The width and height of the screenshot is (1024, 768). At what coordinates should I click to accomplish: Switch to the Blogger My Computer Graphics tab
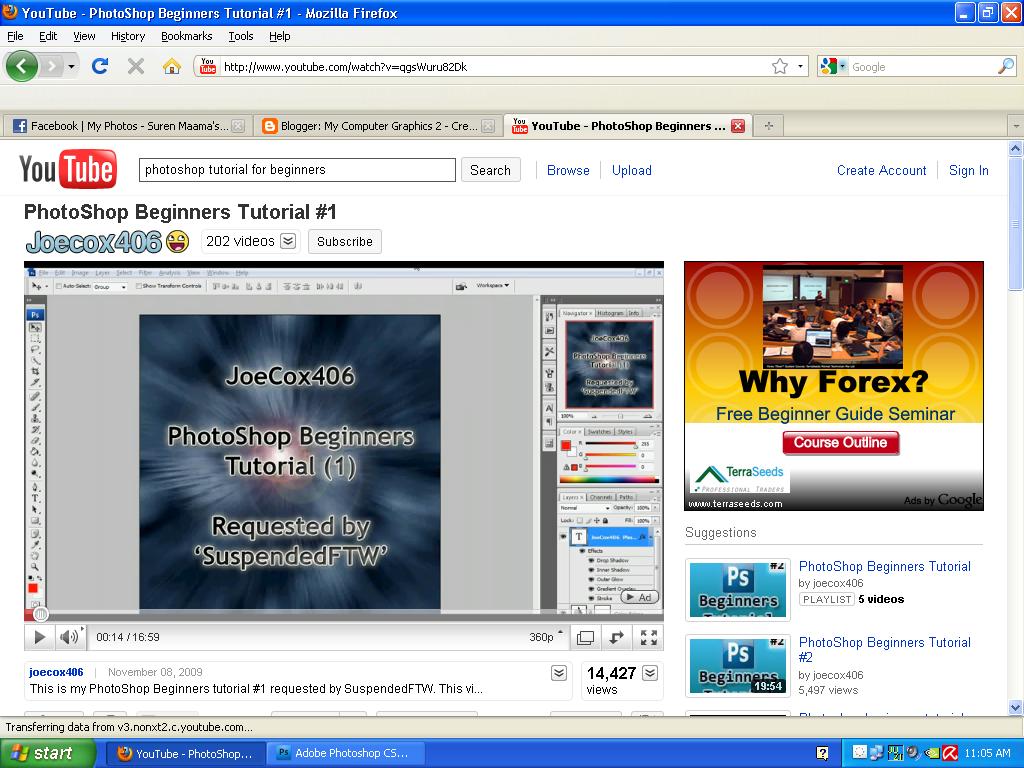click(377, 126)
